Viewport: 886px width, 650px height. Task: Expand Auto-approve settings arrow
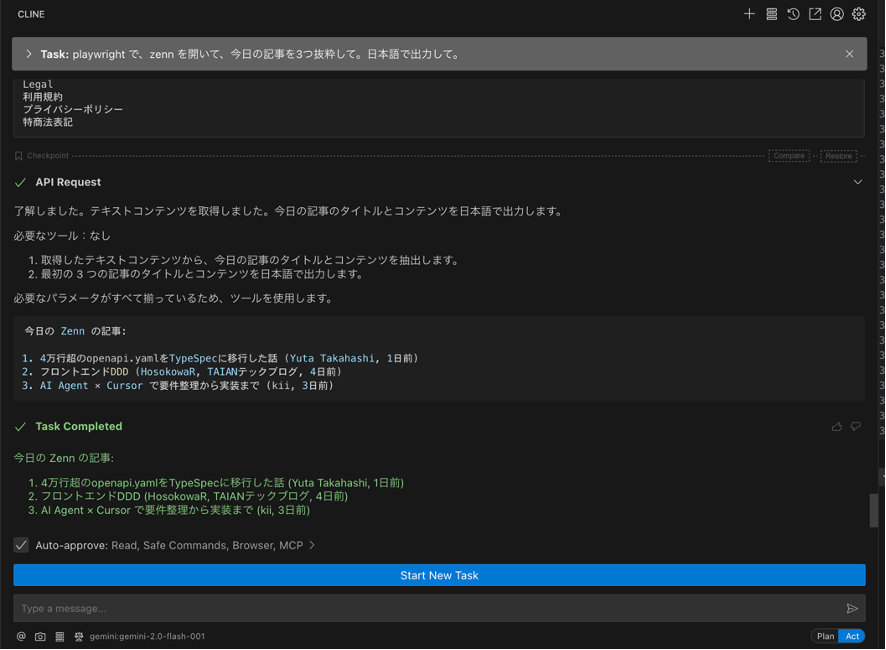tap(312, 545)
